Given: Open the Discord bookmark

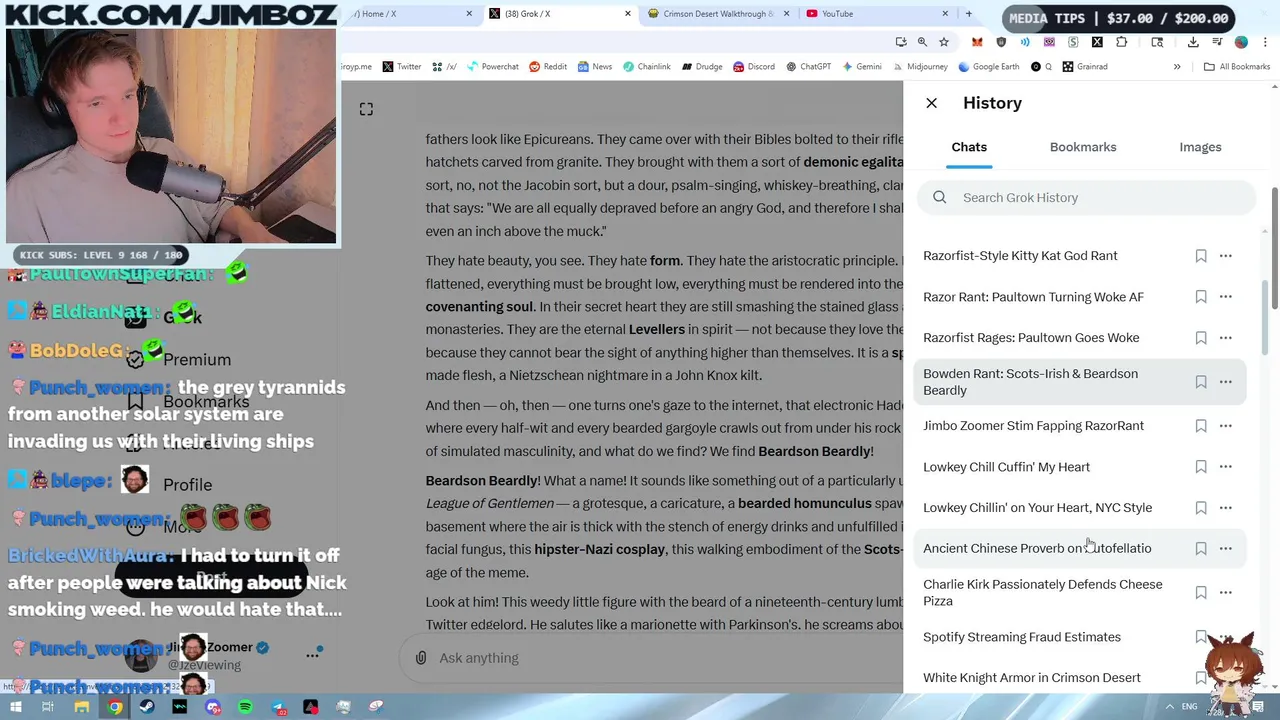Looking at the screenshot, I should tap(753, 67).
